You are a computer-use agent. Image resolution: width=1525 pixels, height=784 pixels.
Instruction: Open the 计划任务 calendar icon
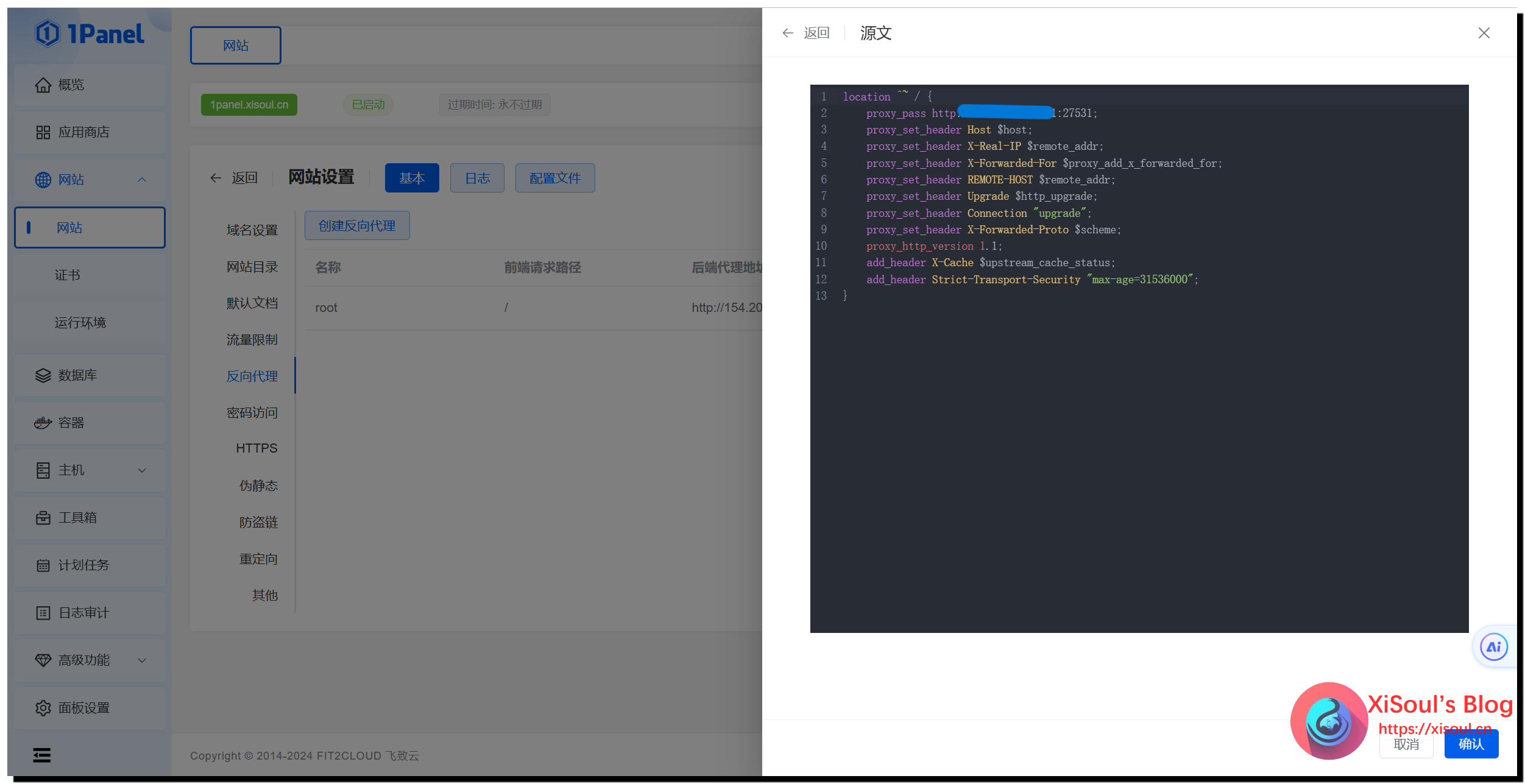(x=43, y=565)
